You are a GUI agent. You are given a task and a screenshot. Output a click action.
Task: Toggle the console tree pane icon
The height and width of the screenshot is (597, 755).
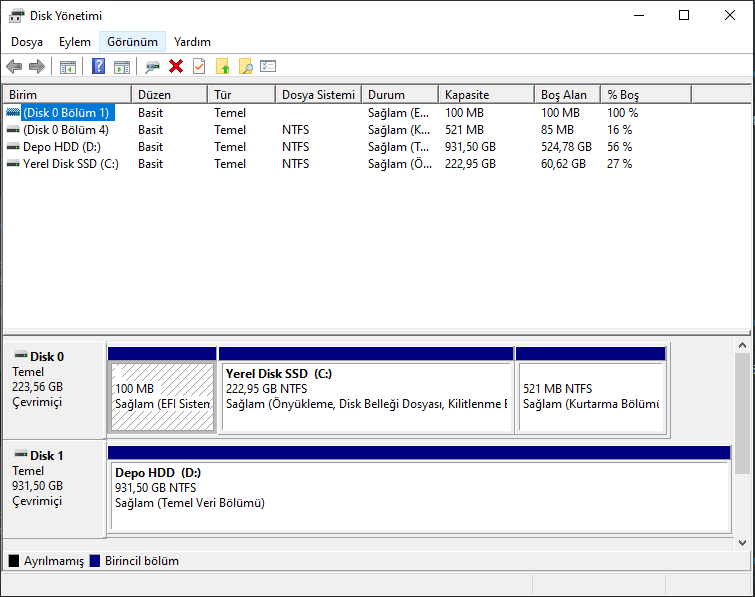pyautogui.click(x=67, y=66)
